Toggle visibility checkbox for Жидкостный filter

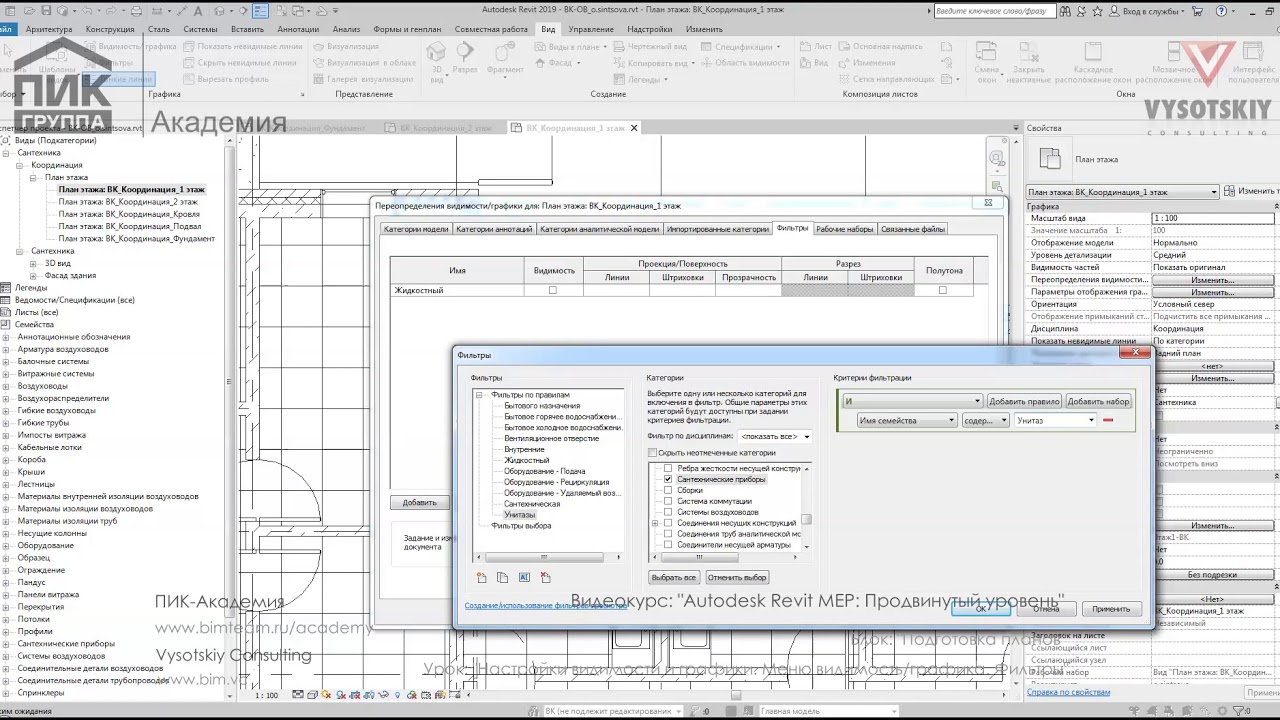click(x=552, y=291)
